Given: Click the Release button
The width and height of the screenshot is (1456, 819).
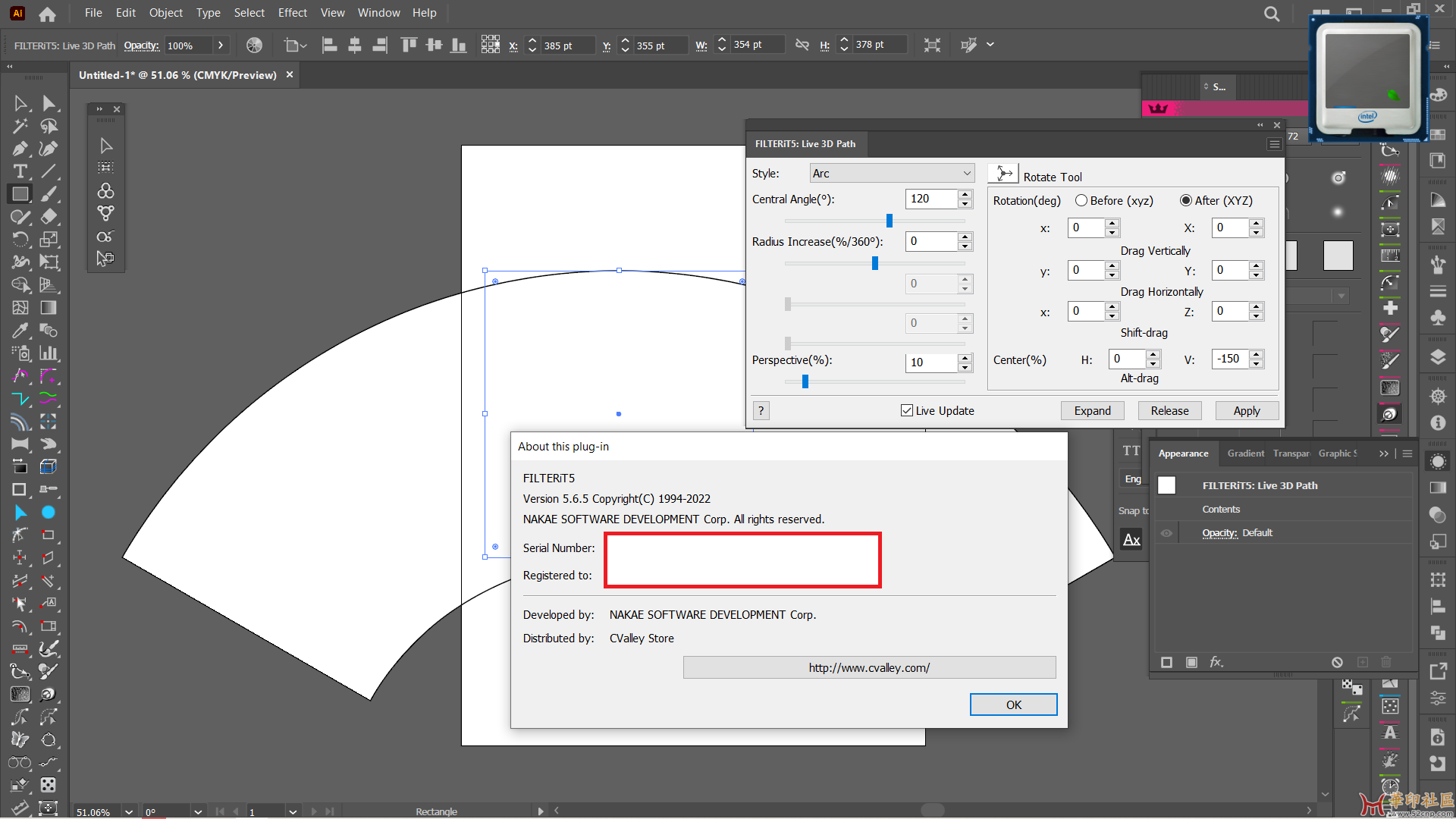Looking at the screenshot, I should (x=1169, y=410).
